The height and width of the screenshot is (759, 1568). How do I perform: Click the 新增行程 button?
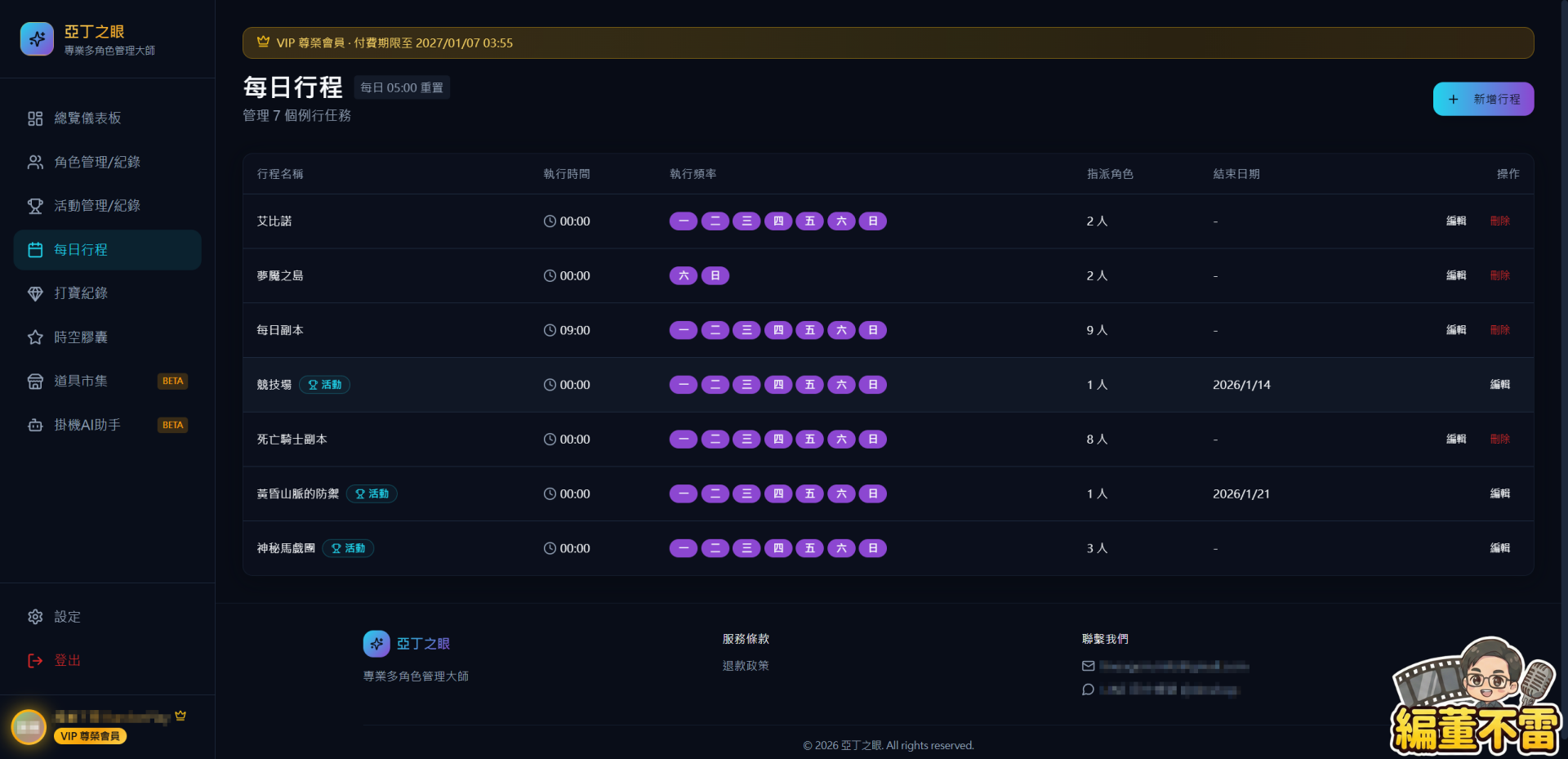click(x=1483, y=99)
